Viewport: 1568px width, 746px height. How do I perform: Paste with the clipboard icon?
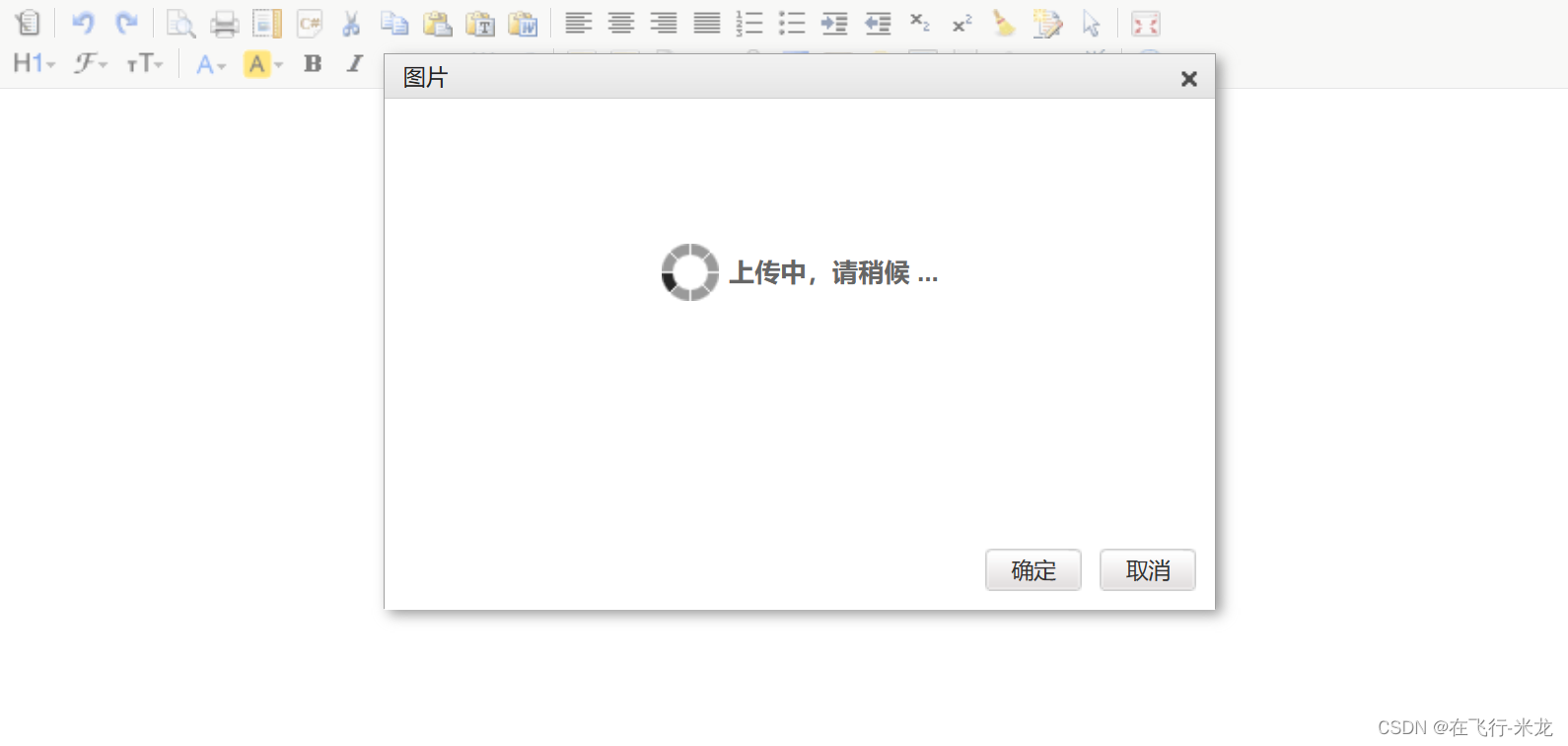coord(437,23)
